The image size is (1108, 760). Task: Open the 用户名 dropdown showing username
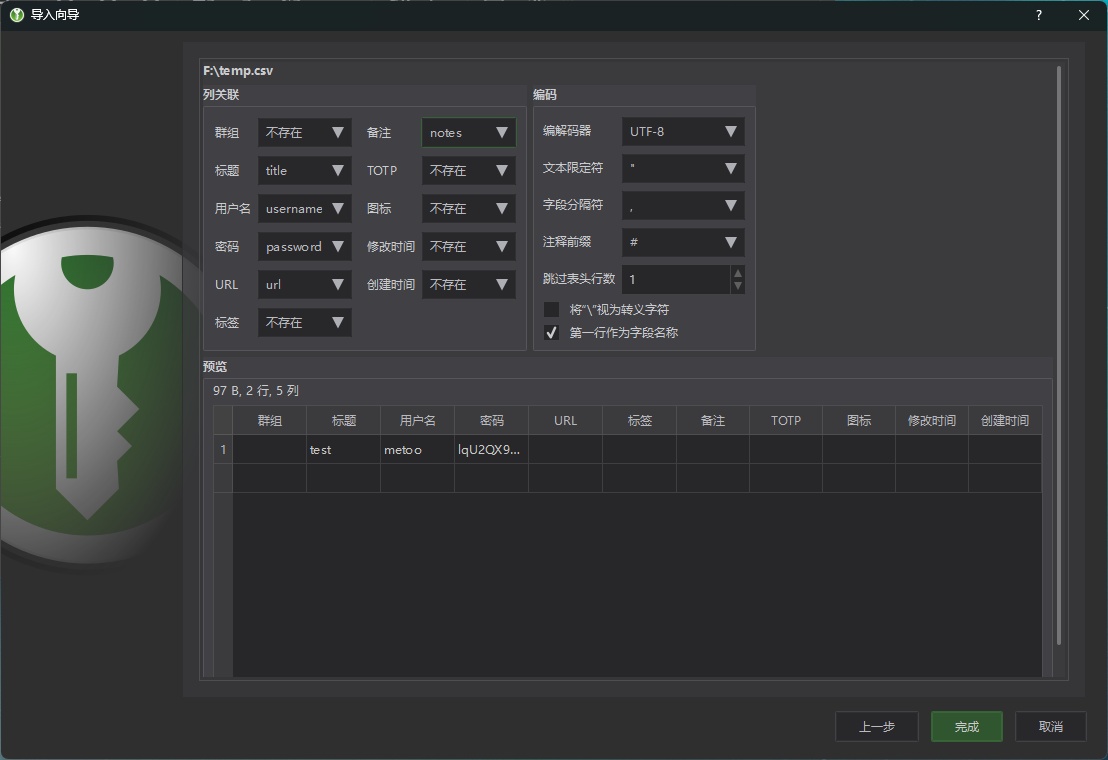(x=304, y=208)
